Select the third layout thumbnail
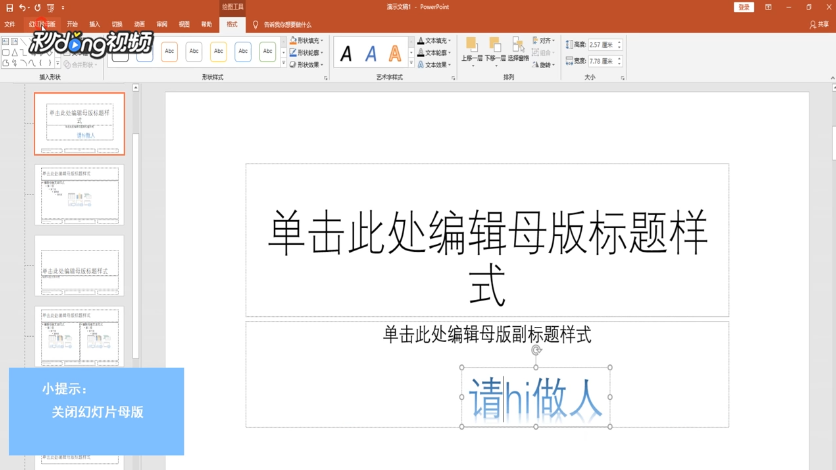Viewport: 836px width, 470px height. [79, 266]
